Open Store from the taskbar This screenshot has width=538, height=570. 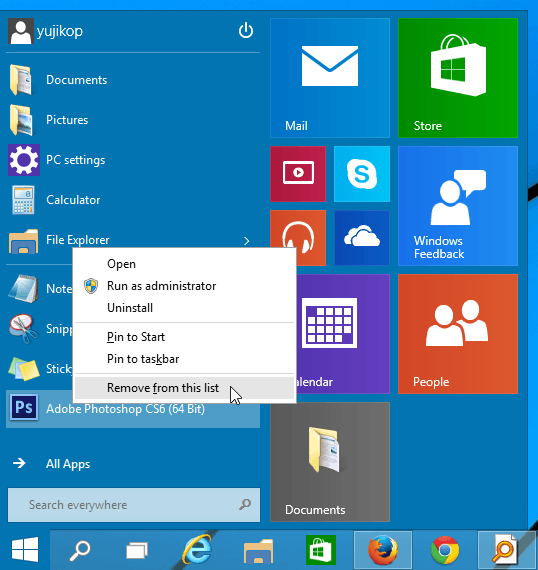pyautogui.click(x=320, y=550)
